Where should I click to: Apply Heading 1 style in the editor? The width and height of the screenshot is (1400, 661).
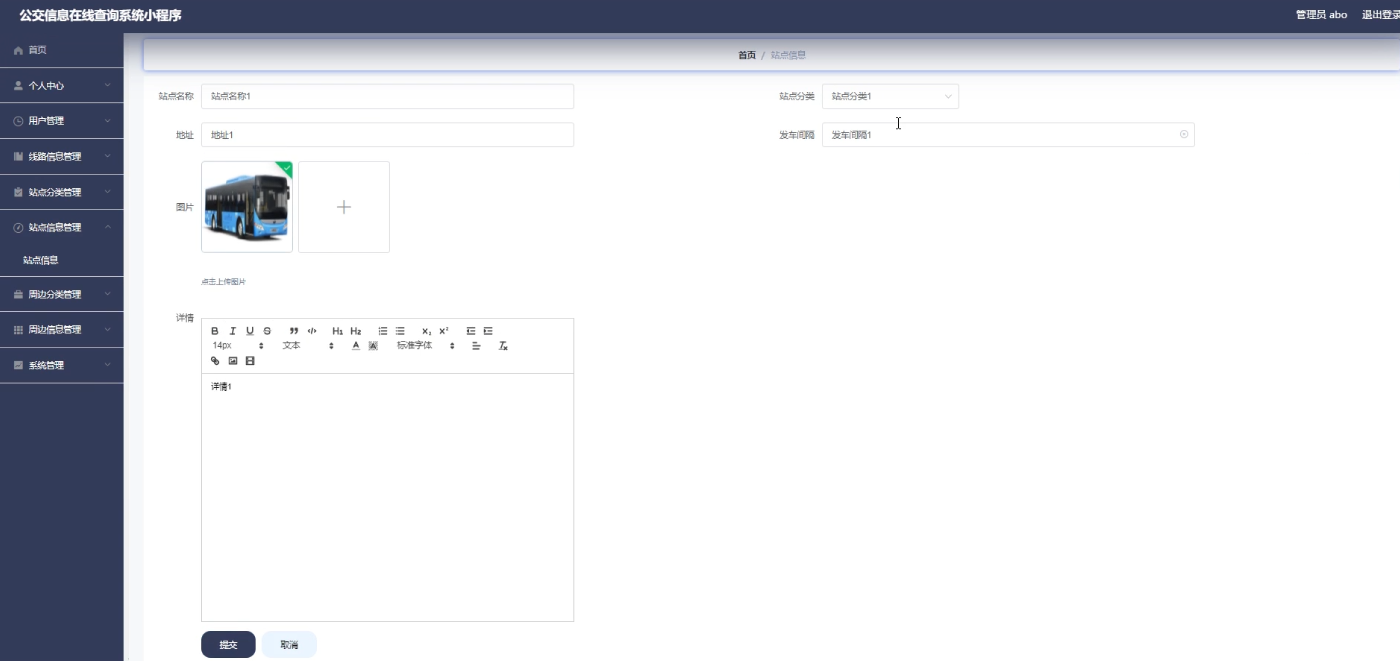(337, 330)
